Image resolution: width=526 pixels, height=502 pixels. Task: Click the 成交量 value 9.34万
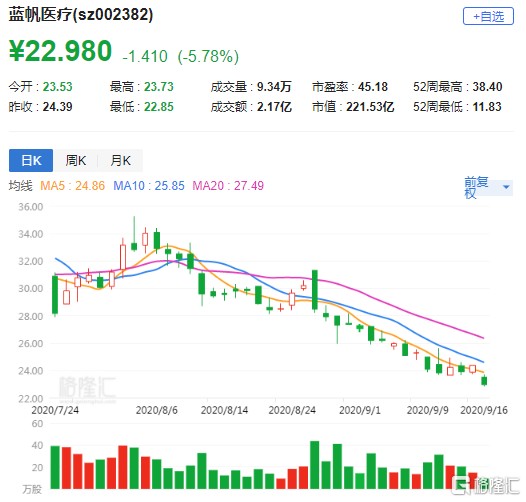click(x=274, y=87)
